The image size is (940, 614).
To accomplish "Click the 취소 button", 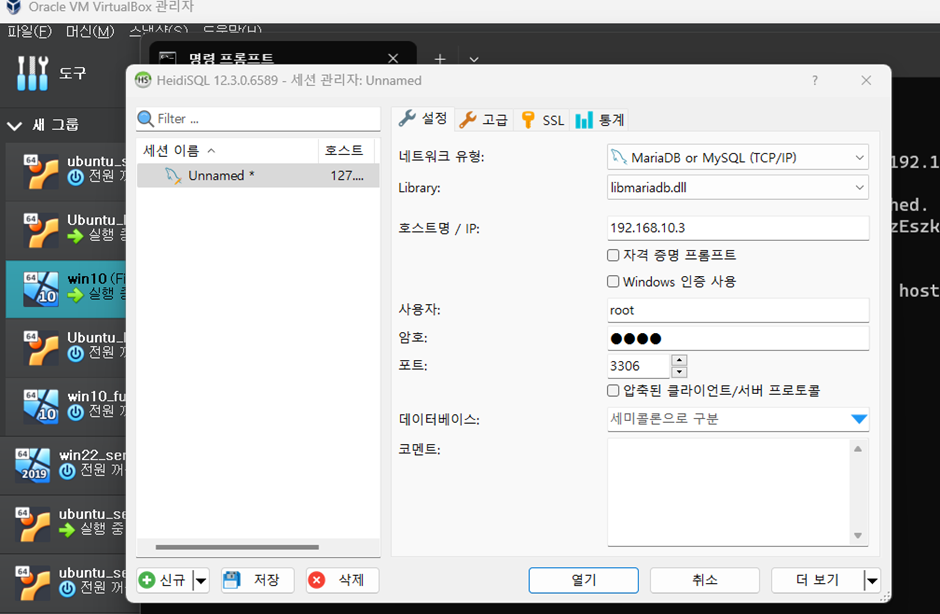I will [x=704, y=580].
